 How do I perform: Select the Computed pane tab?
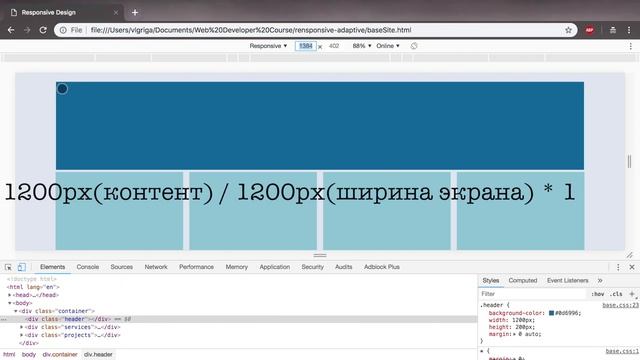tap(523, 280)
